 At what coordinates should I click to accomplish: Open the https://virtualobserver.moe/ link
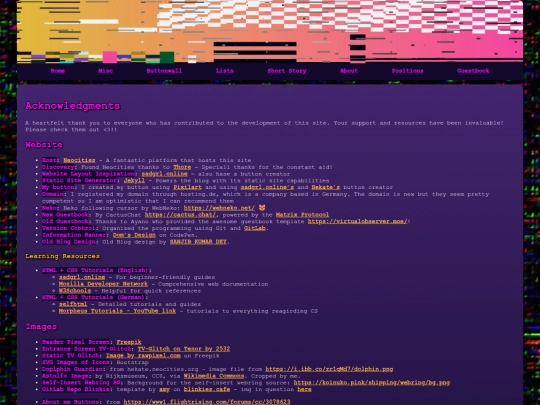[357, 221]
